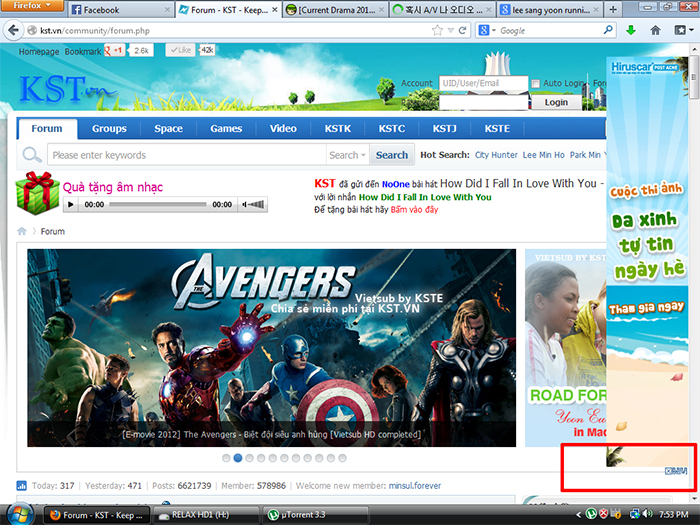The height and width of the screenshot is (525, 700).
Task: Click in the UID/User/Email field
Action: [x=483, y=83]
